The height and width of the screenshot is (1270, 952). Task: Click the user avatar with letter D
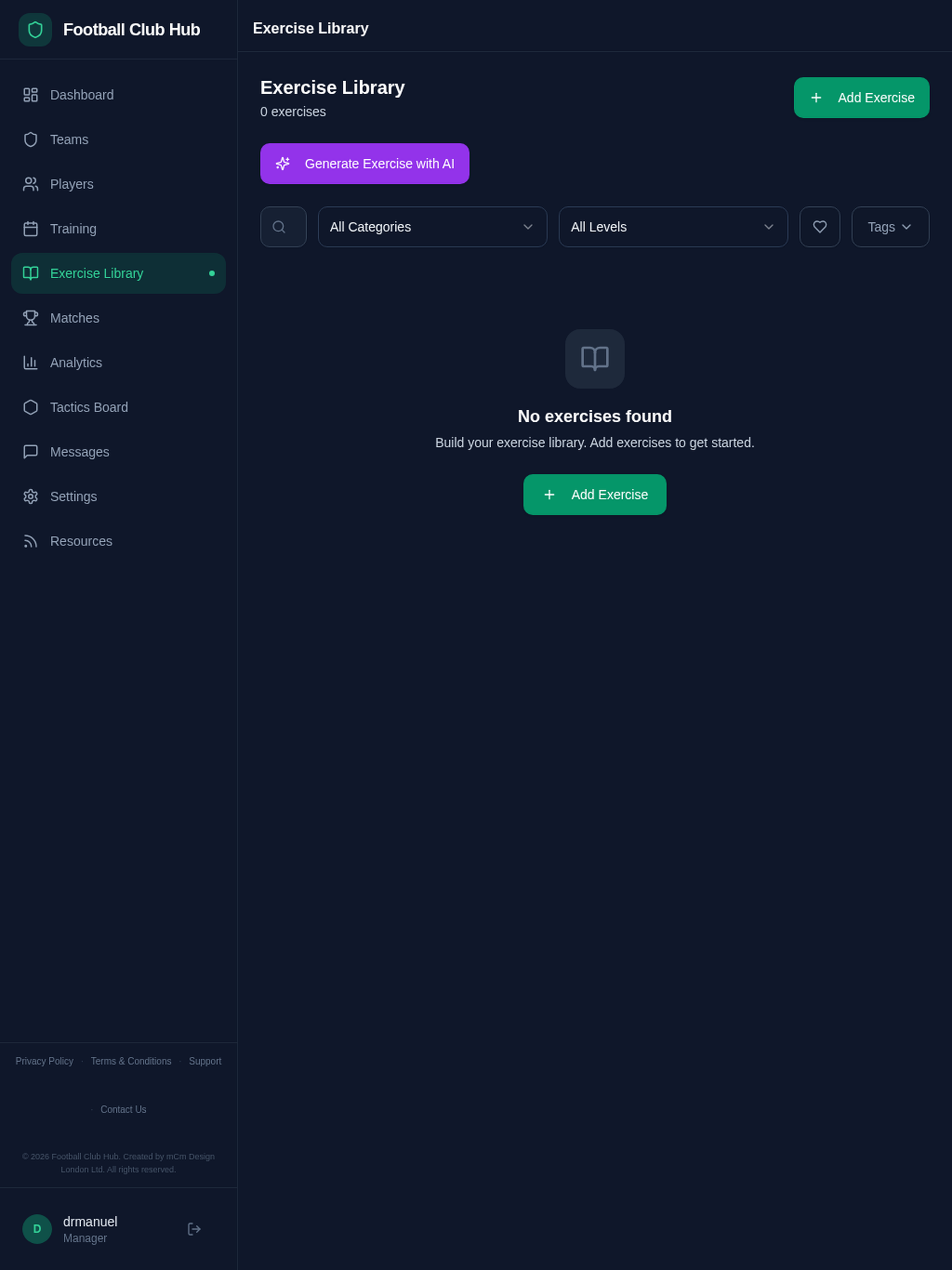pos(37,1228)
